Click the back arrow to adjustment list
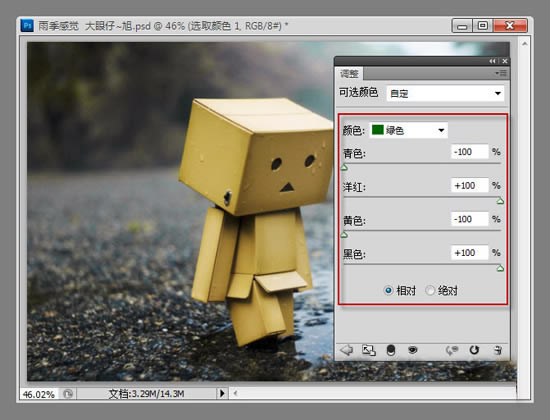The image size is (550, 420). [x=347, y=350]
